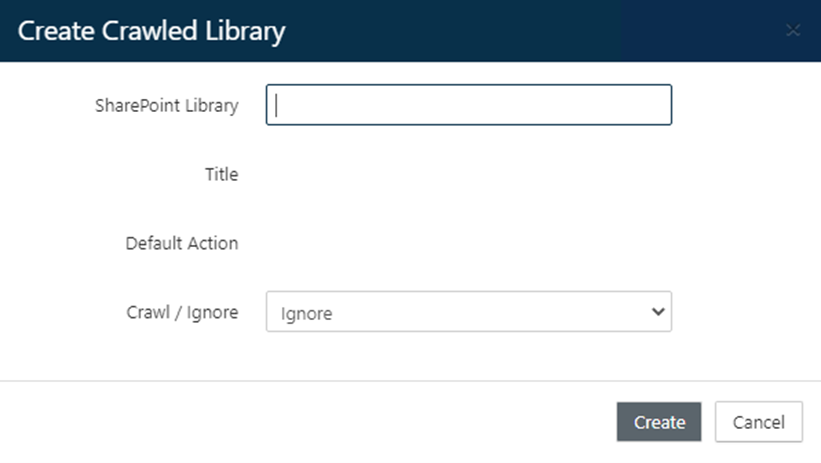Click the Create Crawled Library heading text
The height and width of the screenshot is (463, 821).
[x=152, y=31]
